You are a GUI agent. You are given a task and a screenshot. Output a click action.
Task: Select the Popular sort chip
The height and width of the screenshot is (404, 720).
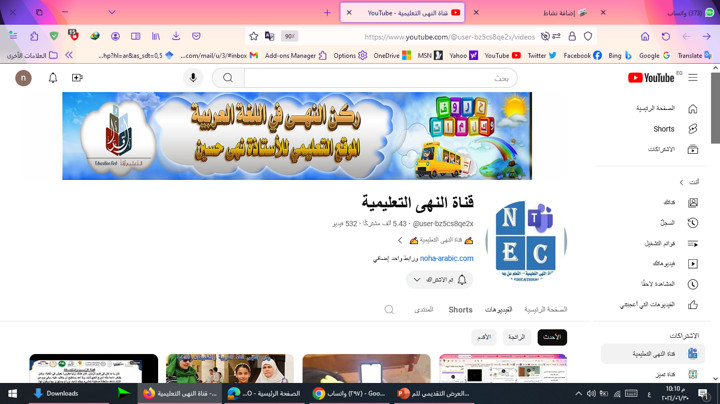coord(516,337)
